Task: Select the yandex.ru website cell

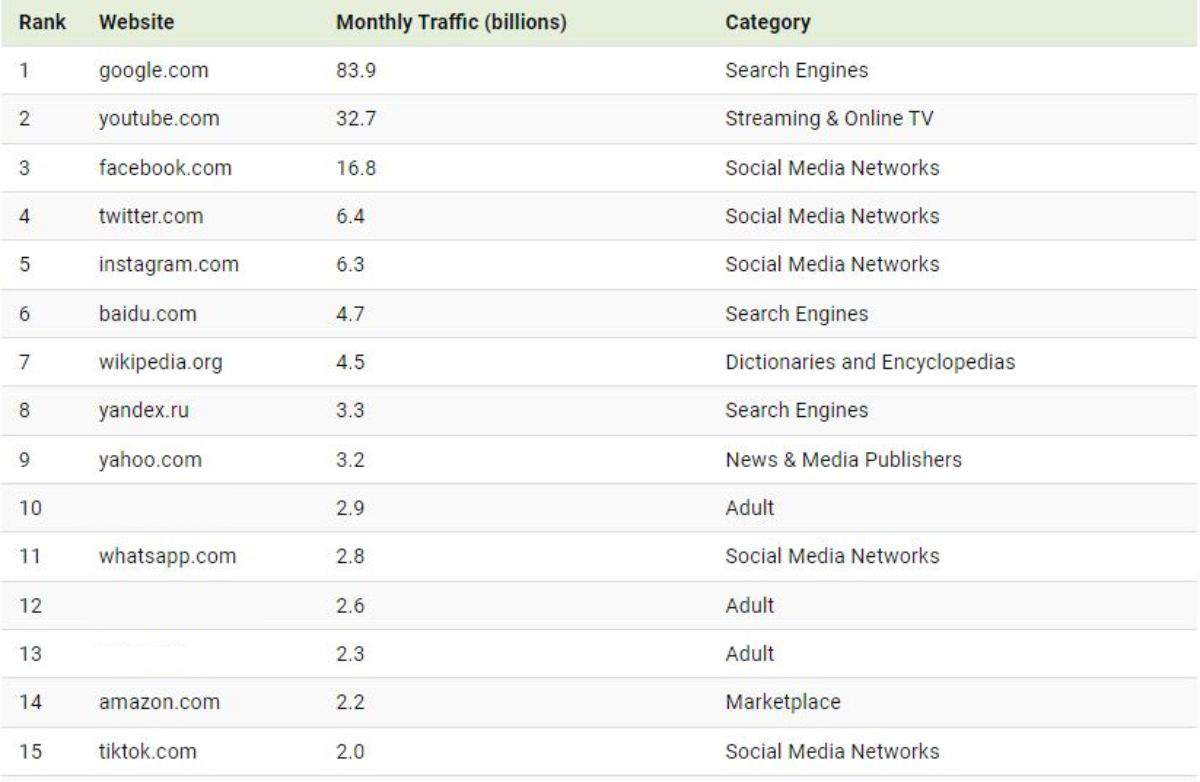Action: pyautogui.click(x=143, y=410)
